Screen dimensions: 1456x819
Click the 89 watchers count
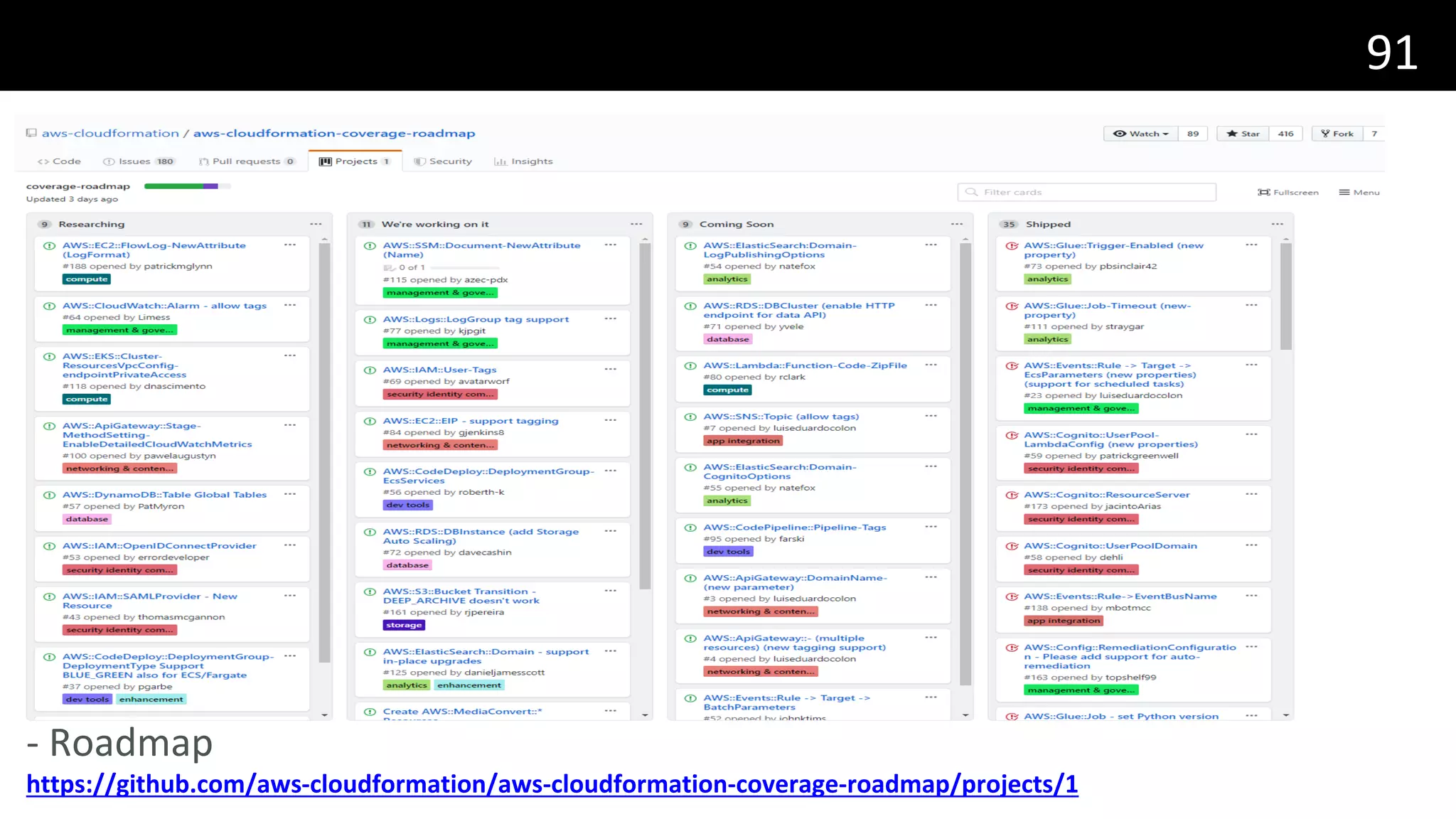pos(1193,134)
